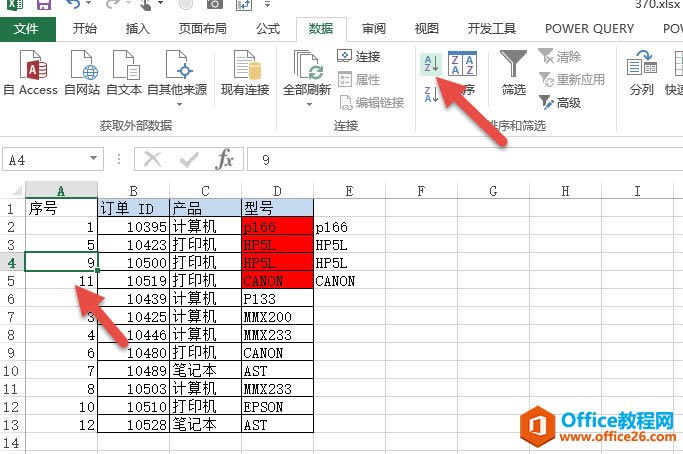
Task: Click the 编辑链接 button
Action: [371, 103]
